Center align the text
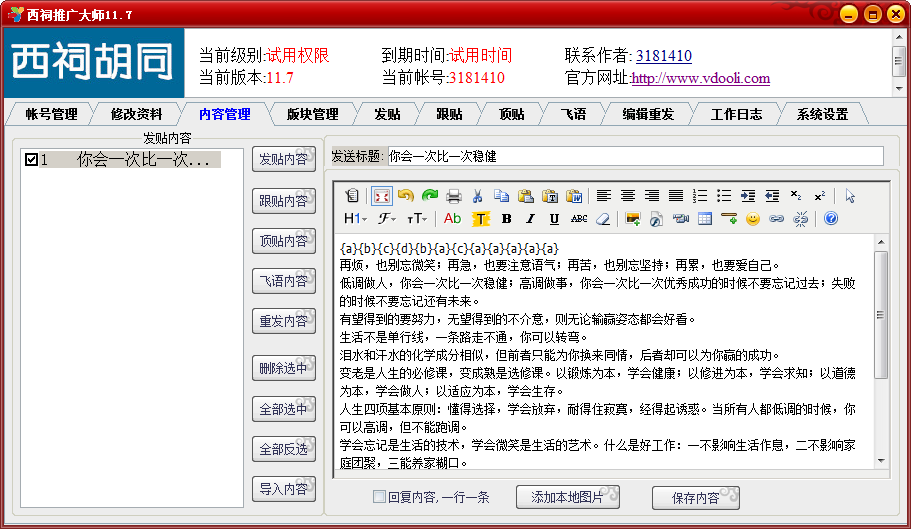Screen dimensions: 911x529 [x=627, y=196]
